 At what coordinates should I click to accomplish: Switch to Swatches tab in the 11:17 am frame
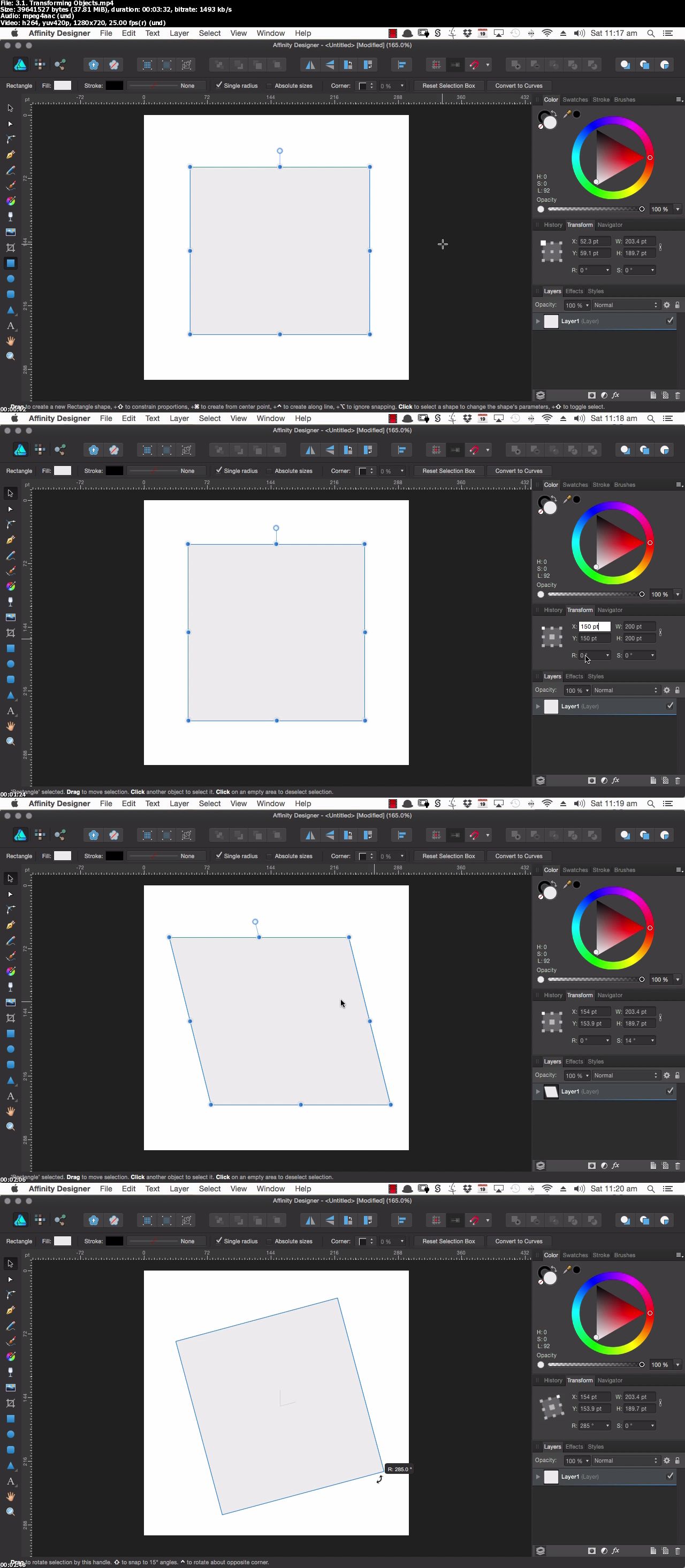pyautogui.click(x=575, y=100)
